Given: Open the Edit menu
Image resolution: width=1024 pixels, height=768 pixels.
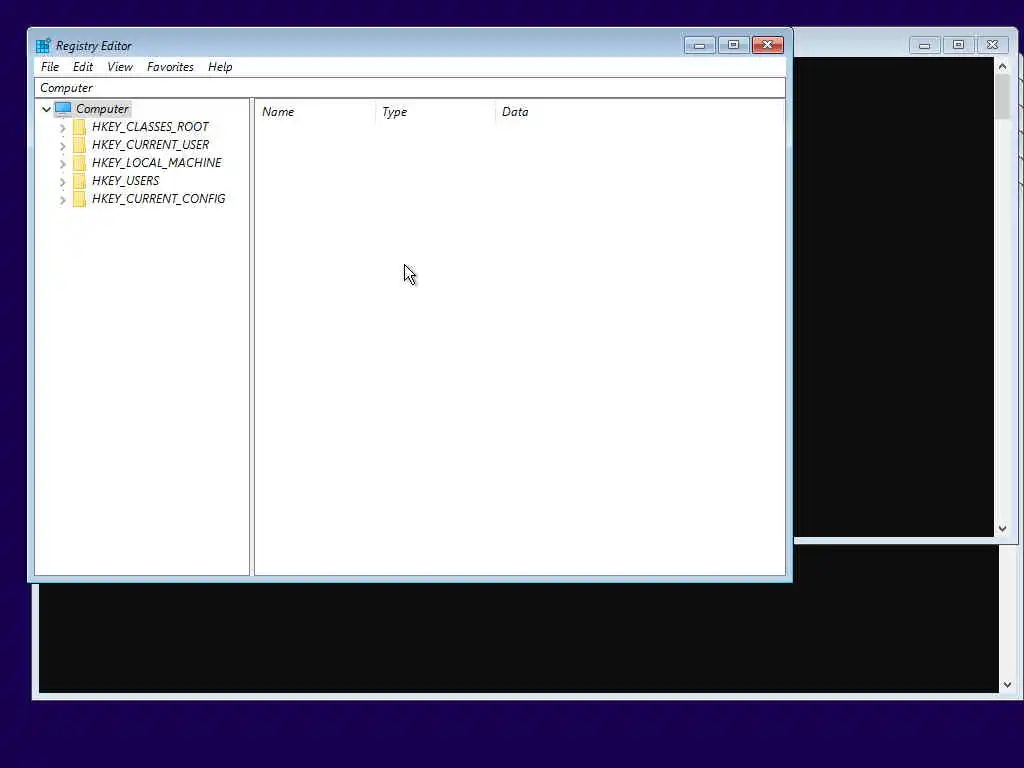Looking at the screenshot, I should [83, 67].
